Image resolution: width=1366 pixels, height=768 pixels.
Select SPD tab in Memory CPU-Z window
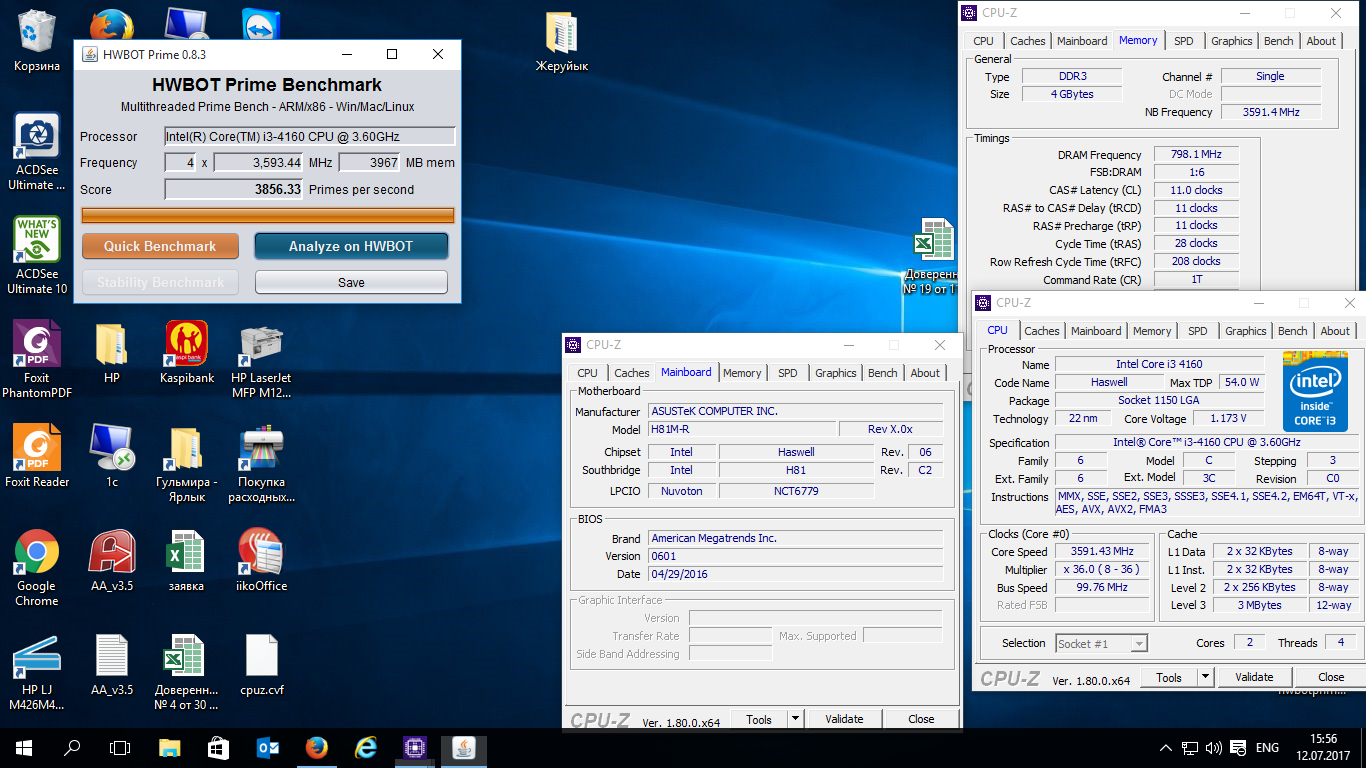[x=1184, y=41]
